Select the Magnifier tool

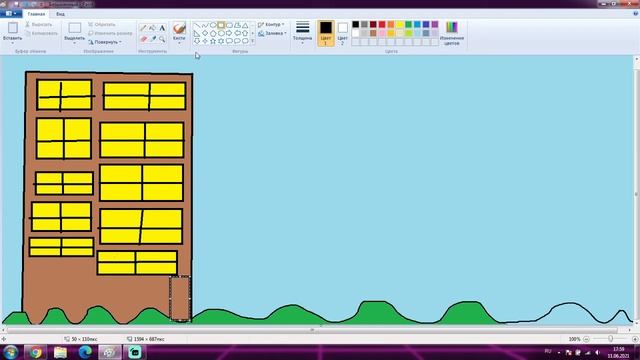click(x=162, y=39)
